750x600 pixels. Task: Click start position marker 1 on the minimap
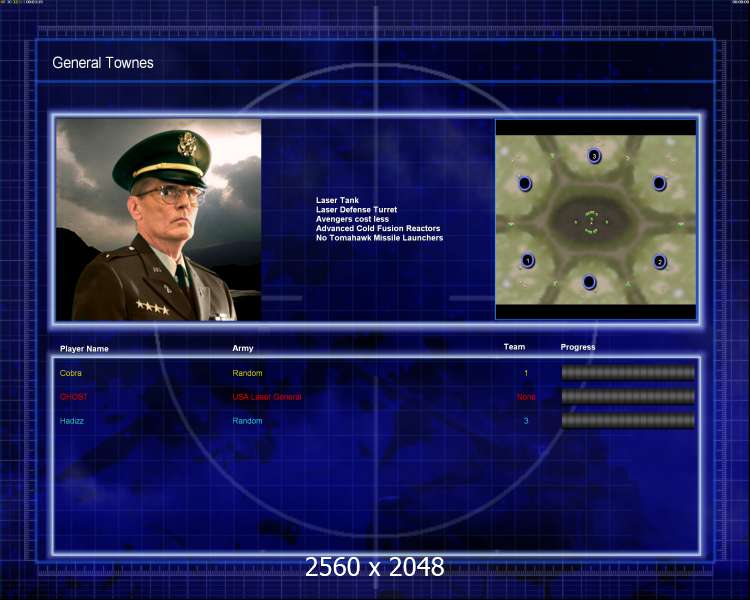[528, 261]
